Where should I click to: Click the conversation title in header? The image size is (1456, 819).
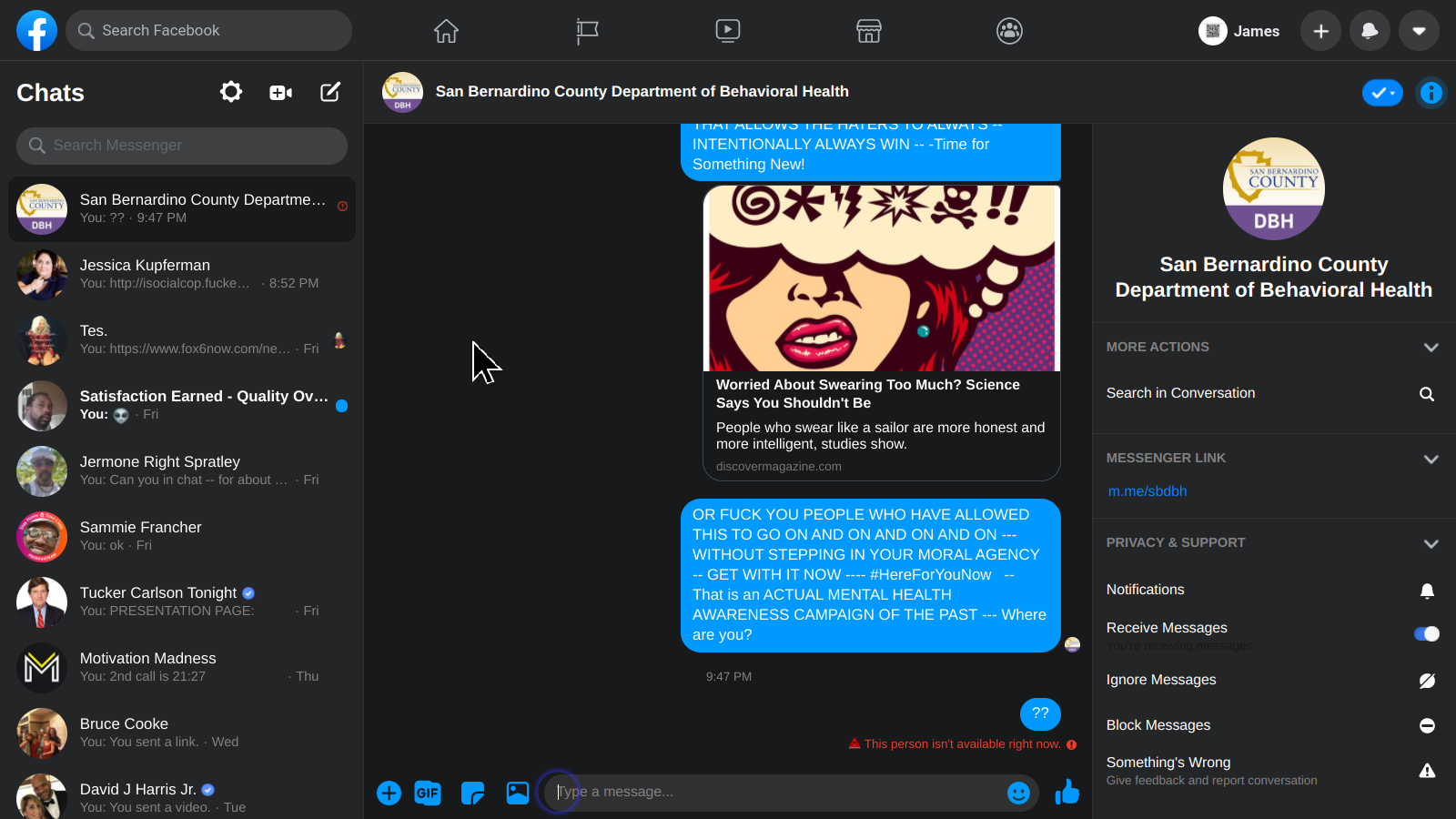click(642, 92)
